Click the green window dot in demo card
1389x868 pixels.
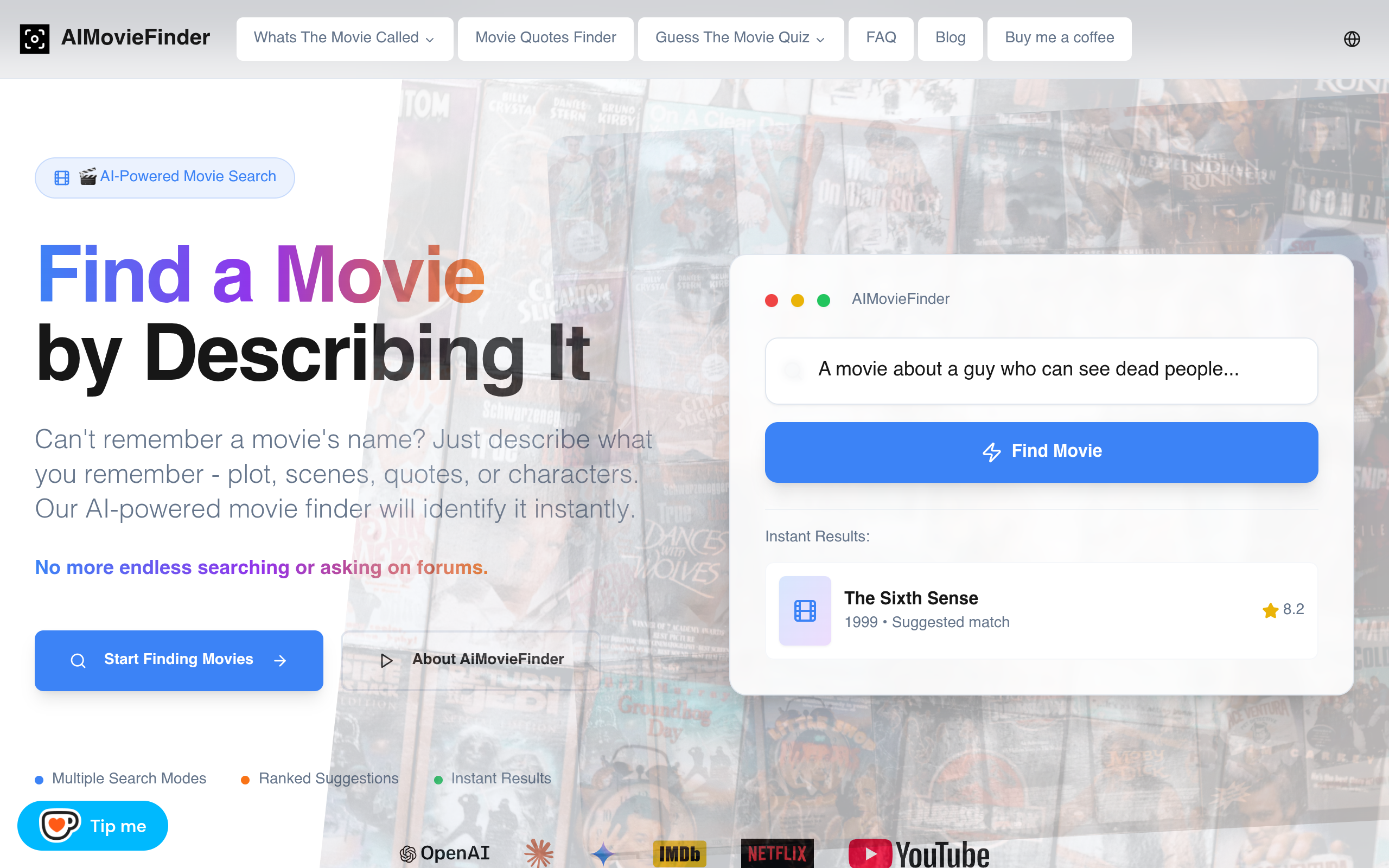click(x=823, y=300)
